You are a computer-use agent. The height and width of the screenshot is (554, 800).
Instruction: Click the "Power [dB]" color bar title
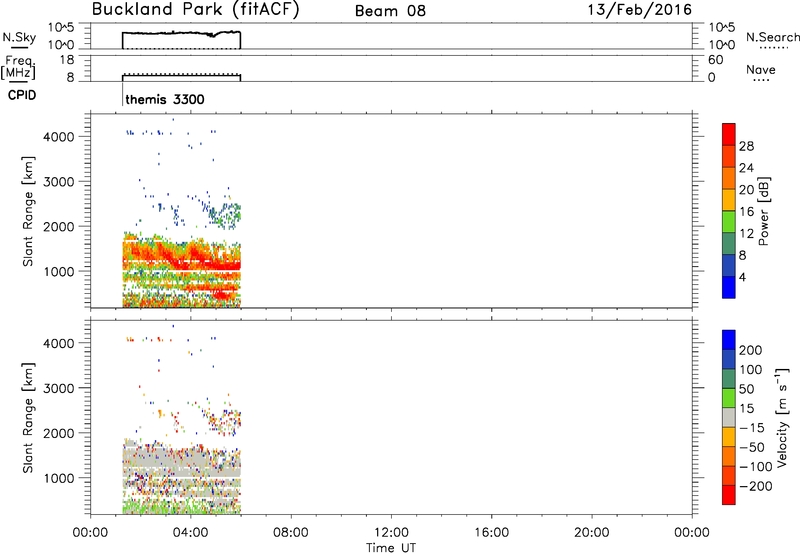click(x=763, y=211)
